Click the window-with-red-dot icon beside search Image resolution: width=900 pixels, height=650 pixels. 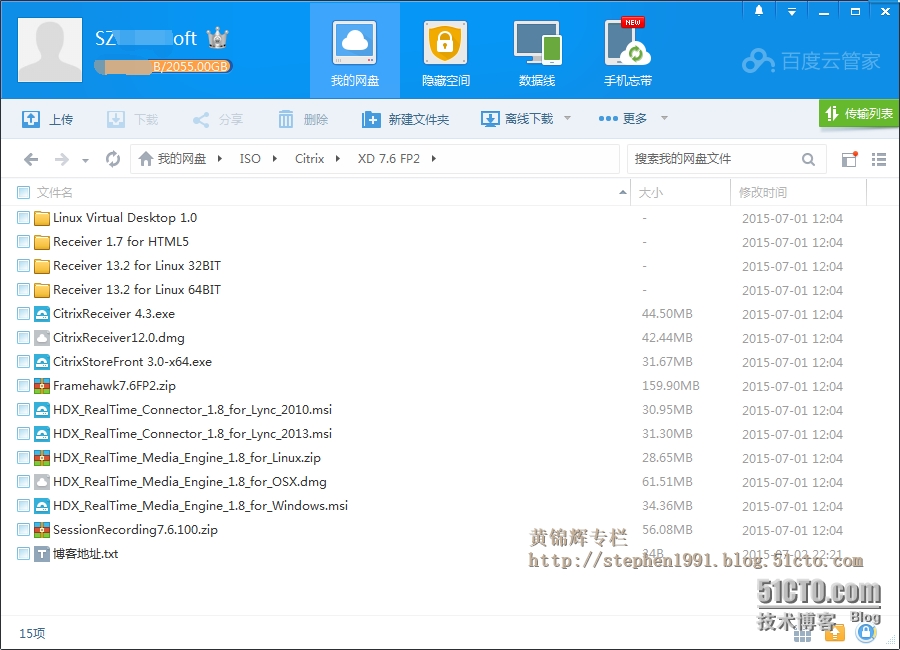[849, 159]
